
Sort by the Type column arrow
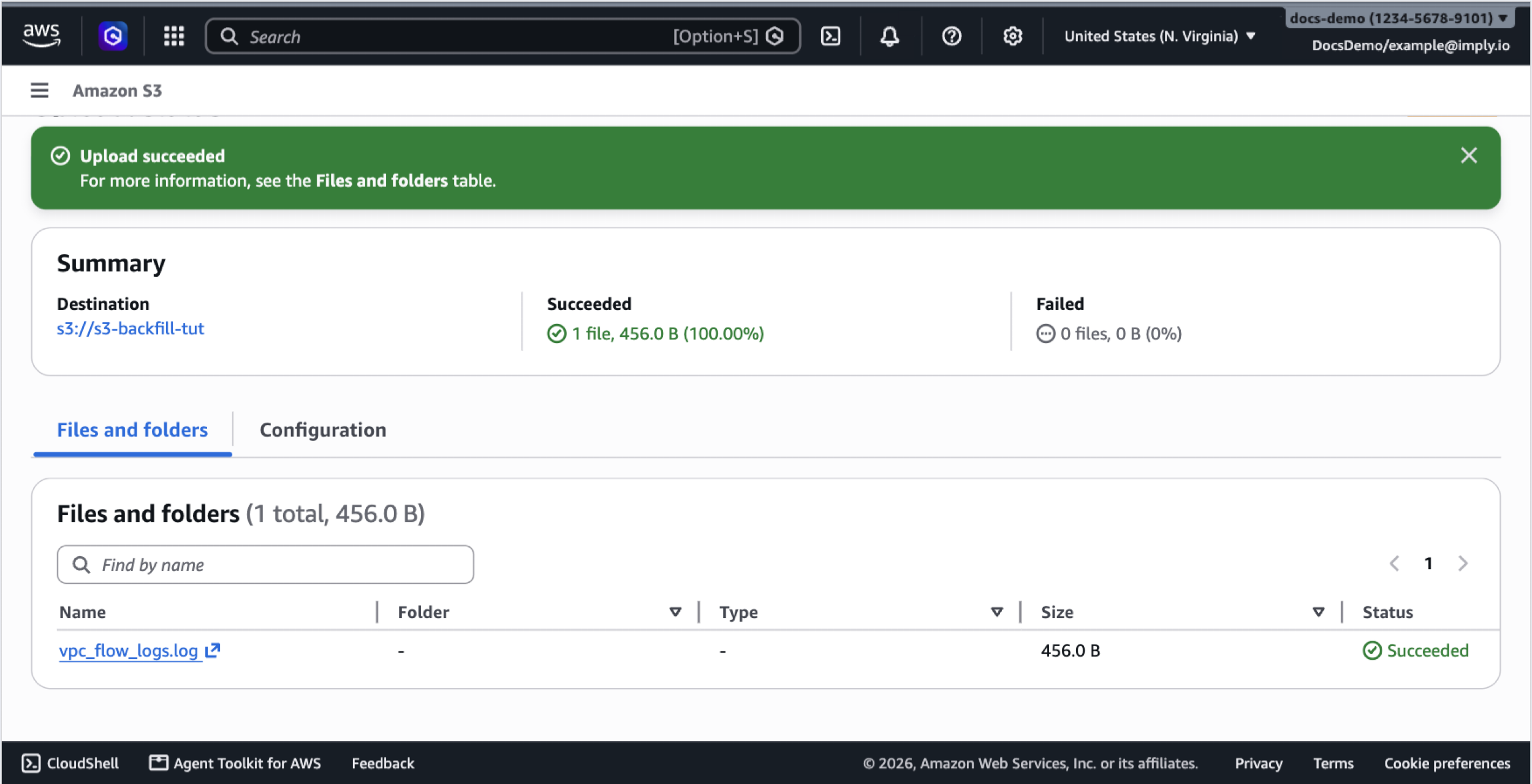[x=997, y=612]
